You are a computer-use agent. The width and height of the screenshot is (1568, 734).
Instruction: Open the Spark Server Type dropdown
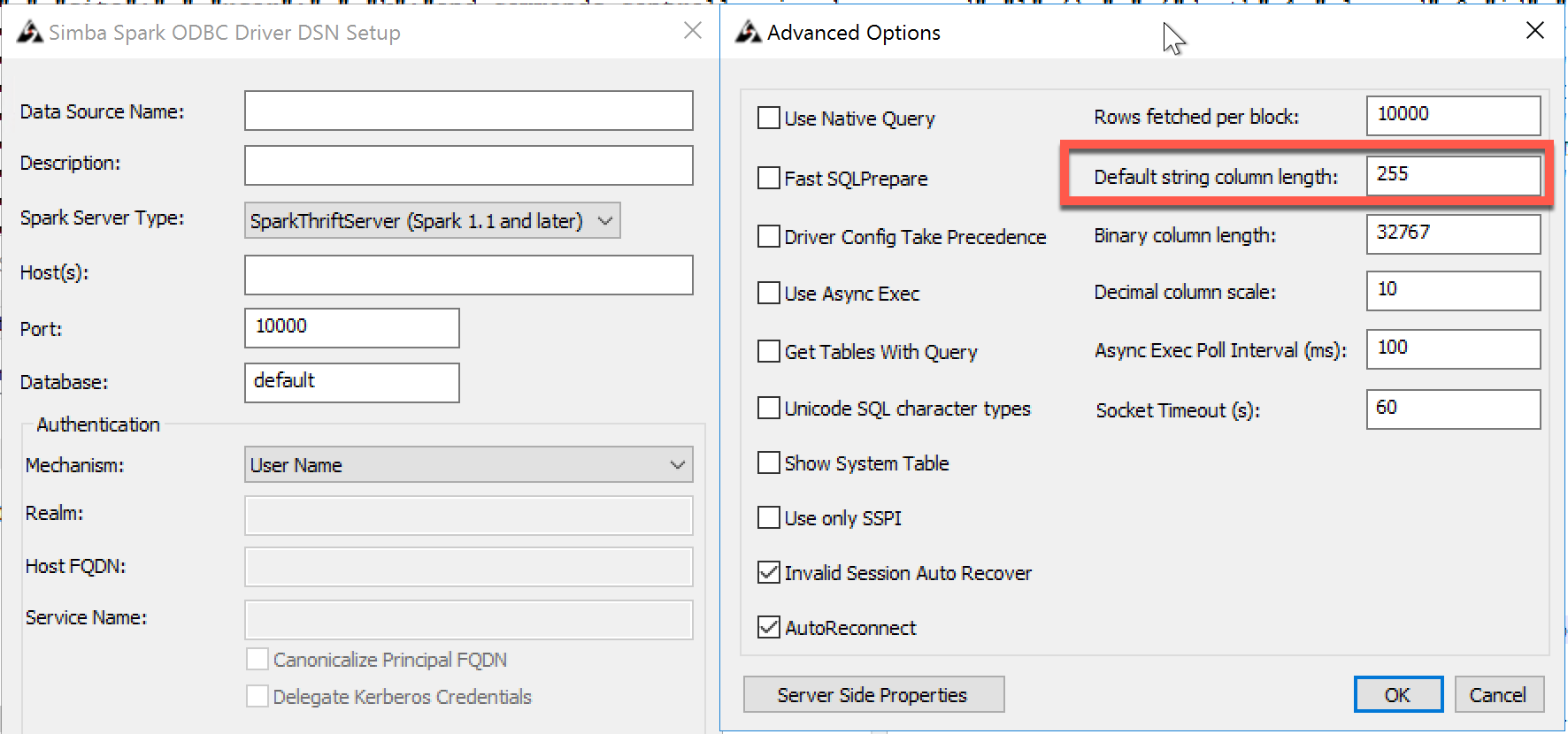pyautogui.click(x=432, y=221)
